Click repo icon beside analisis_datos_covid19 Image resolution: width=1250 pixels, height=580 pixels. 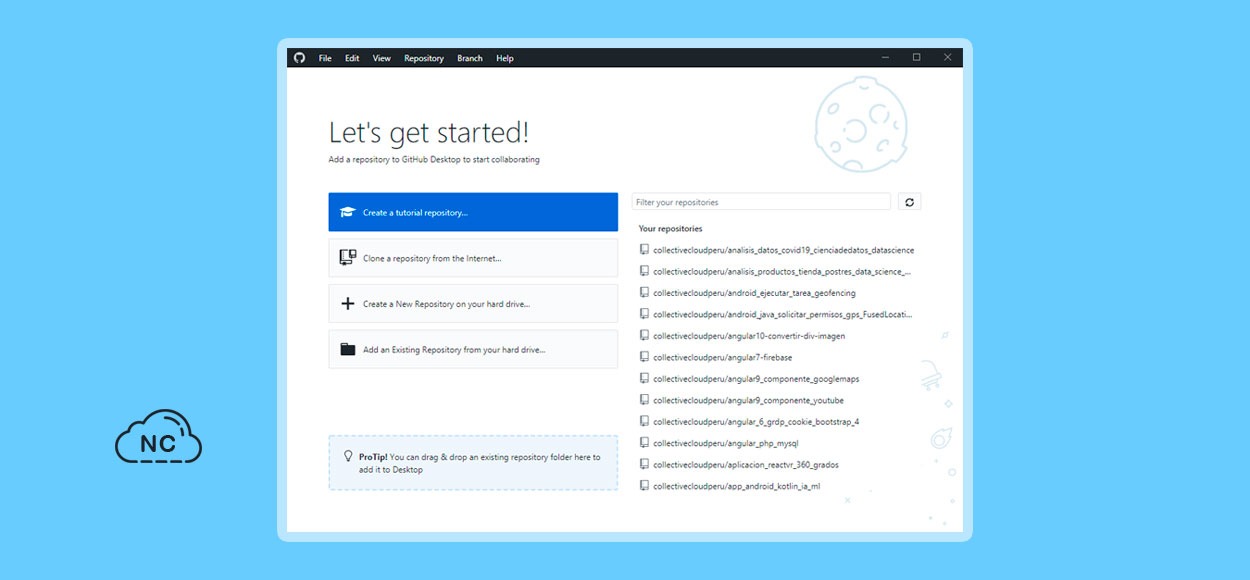(644, 250)
